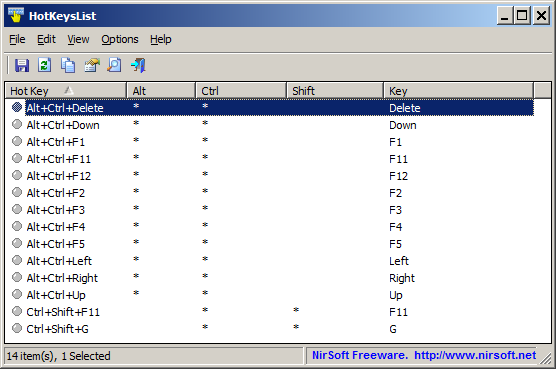Image resolution: width=556 pixels, height=369 pixels.
Task: Click the Key cell reading Up
Action: [396, 295]
